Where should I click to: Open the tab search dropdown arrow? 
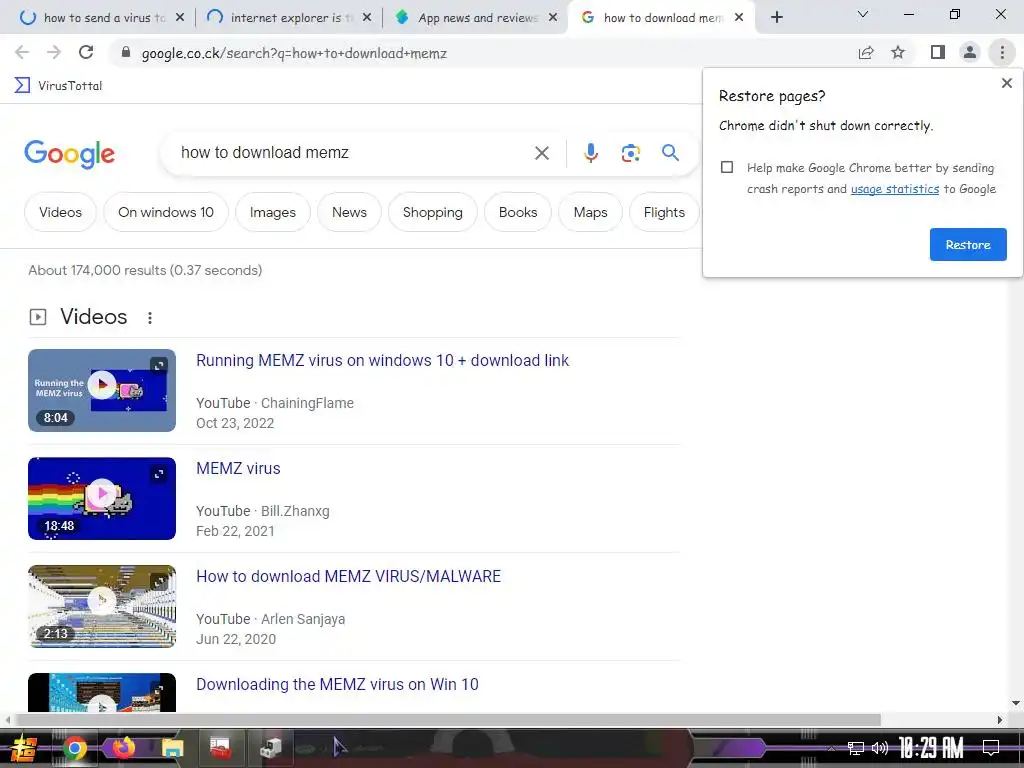[863, 14]
